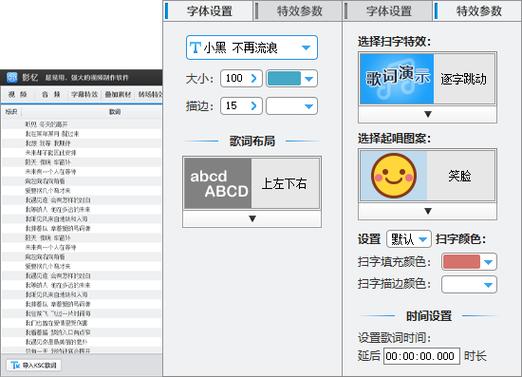Expand the 起唱图案 pattern list arrow
This screenshot has width=522, height=377.
428,211
